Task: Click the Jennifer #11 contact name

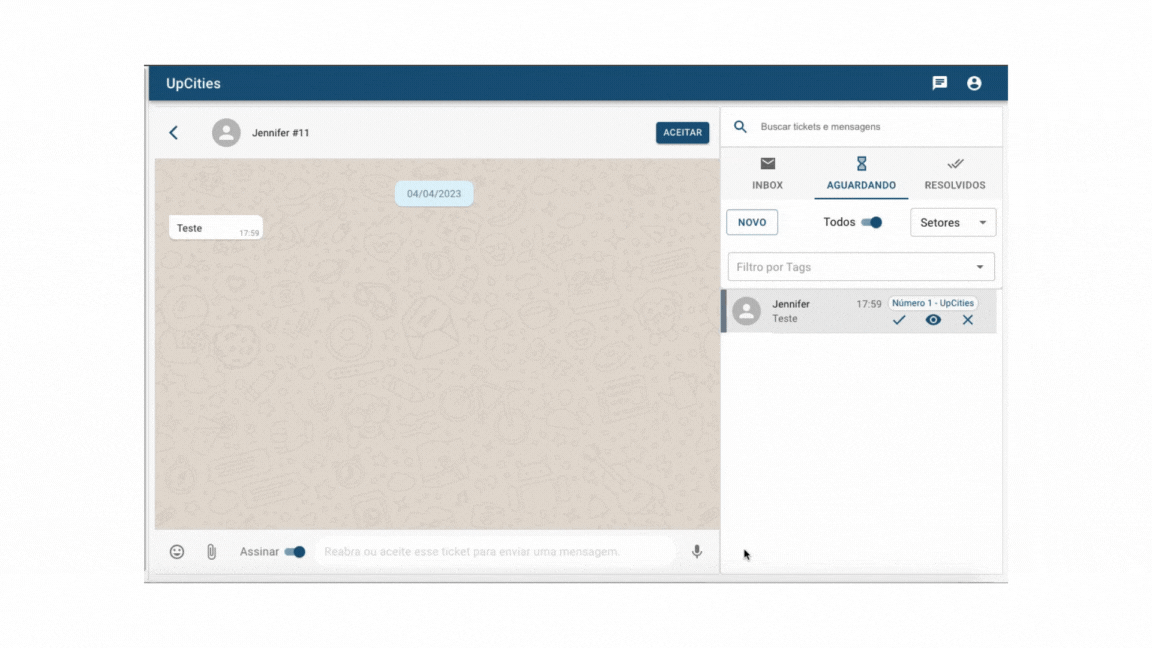Action: pos(281,133)
